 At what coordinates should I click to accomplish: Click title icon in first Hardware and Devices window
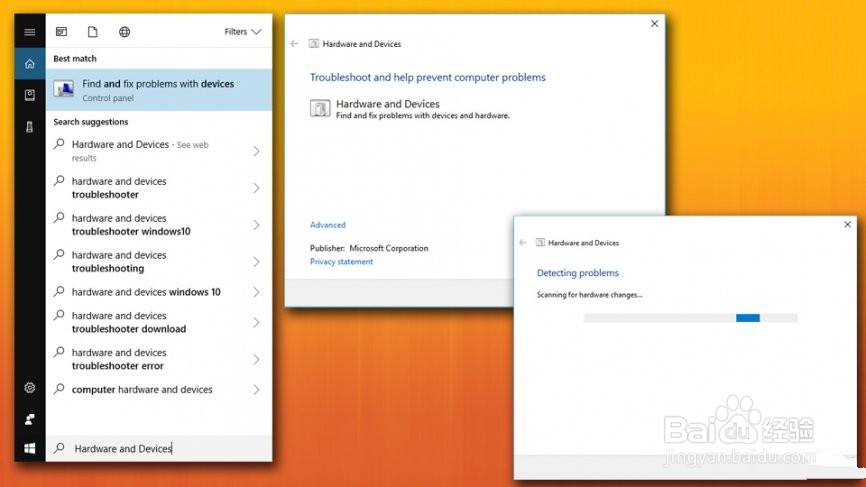[x=314, y=44]
